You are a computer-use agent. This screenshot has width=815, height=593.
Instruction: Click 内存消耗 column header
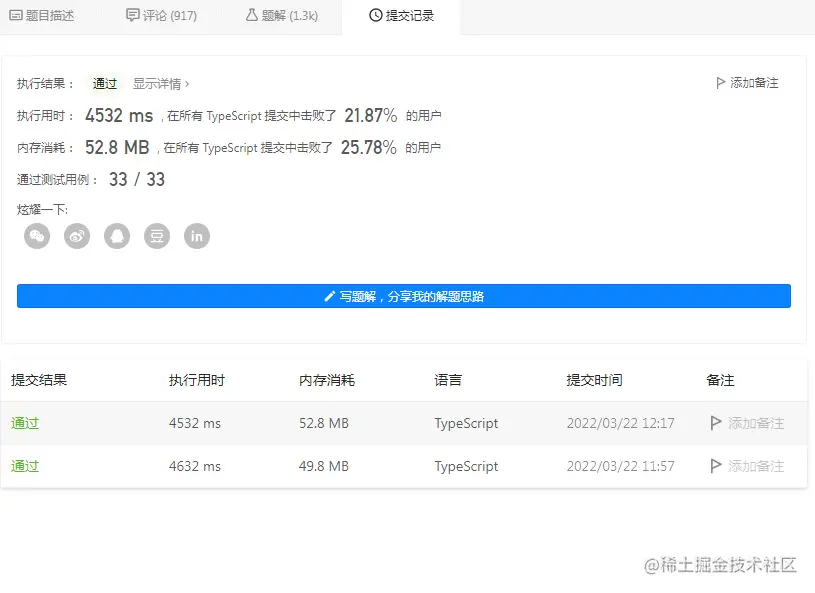pos(327,380)
